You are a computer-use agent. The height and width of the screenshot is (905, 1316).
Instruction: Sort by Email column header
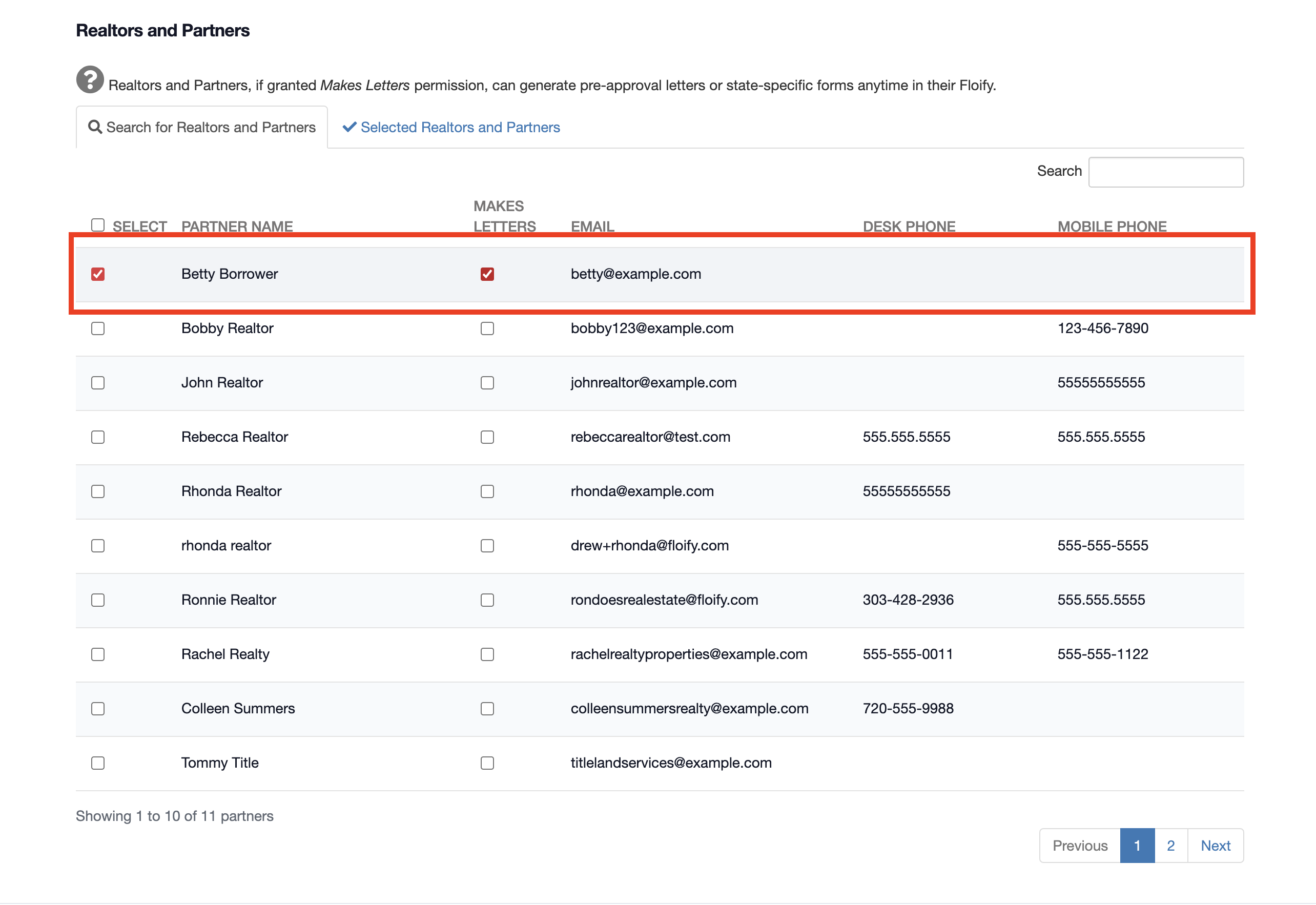592,227
